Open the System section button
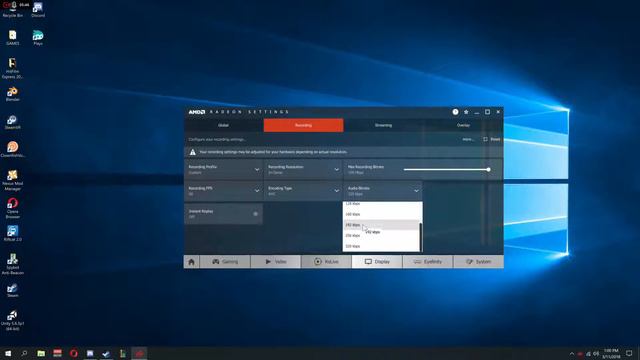 (x=478, y=262)
